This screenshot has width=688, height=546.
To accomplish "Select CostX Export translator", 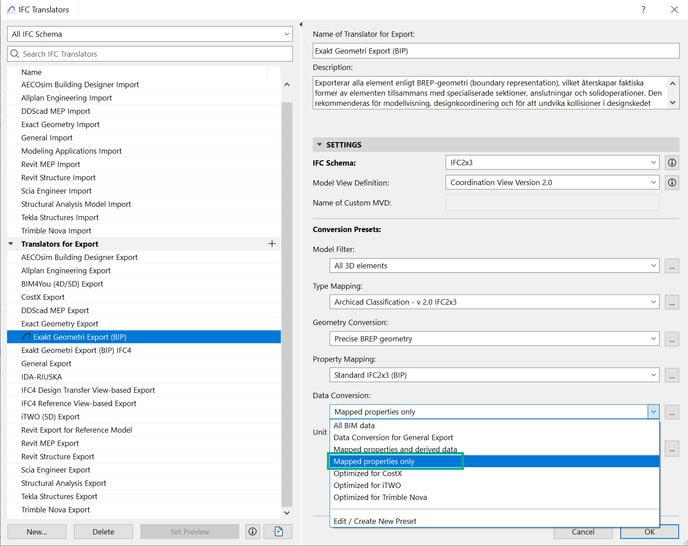I will pos(144,297).
